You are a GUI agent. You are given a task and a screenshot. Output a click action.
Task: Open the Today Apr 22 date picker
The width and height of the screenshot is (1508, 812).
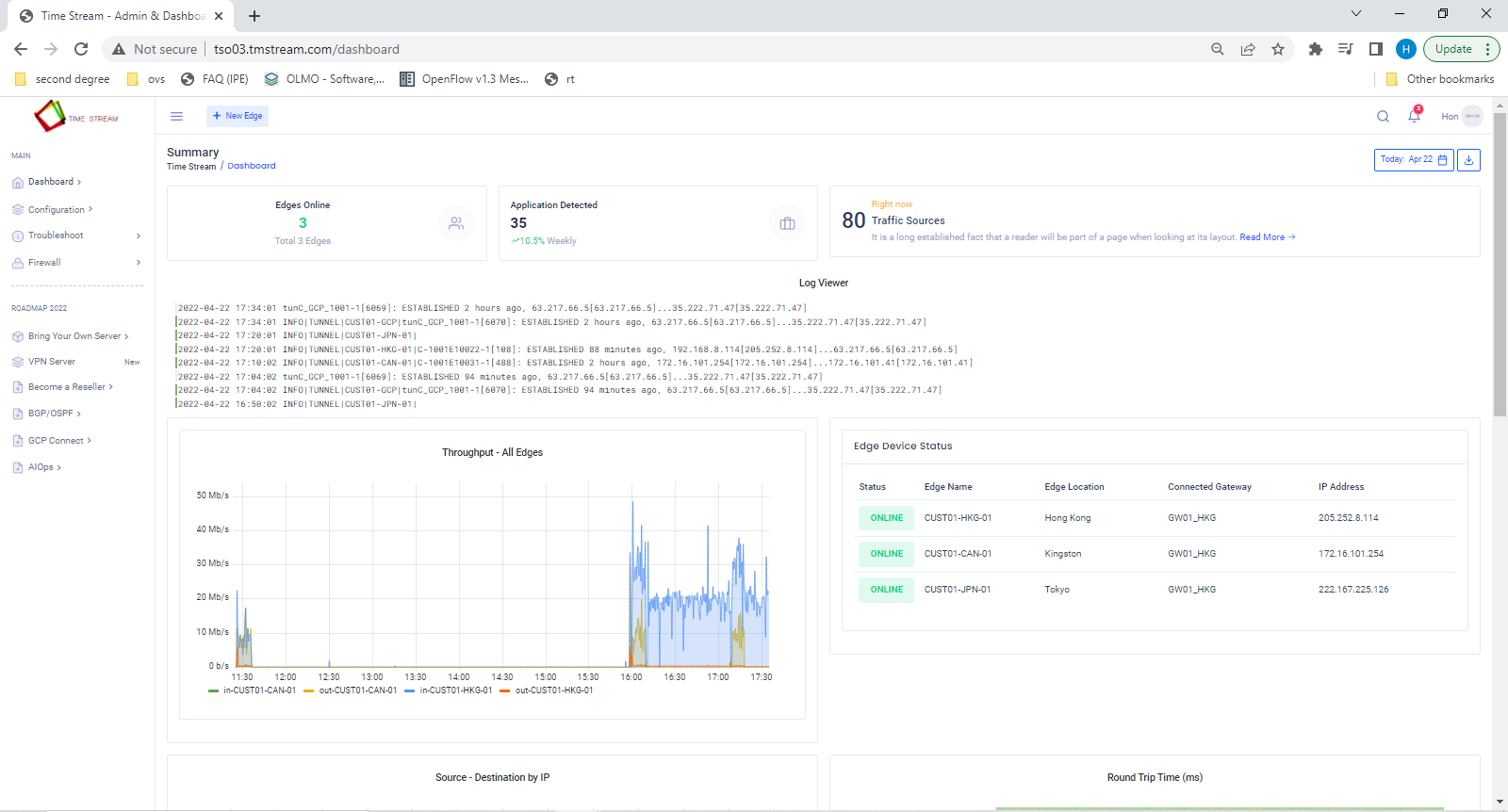click(x=1413, y=160)
